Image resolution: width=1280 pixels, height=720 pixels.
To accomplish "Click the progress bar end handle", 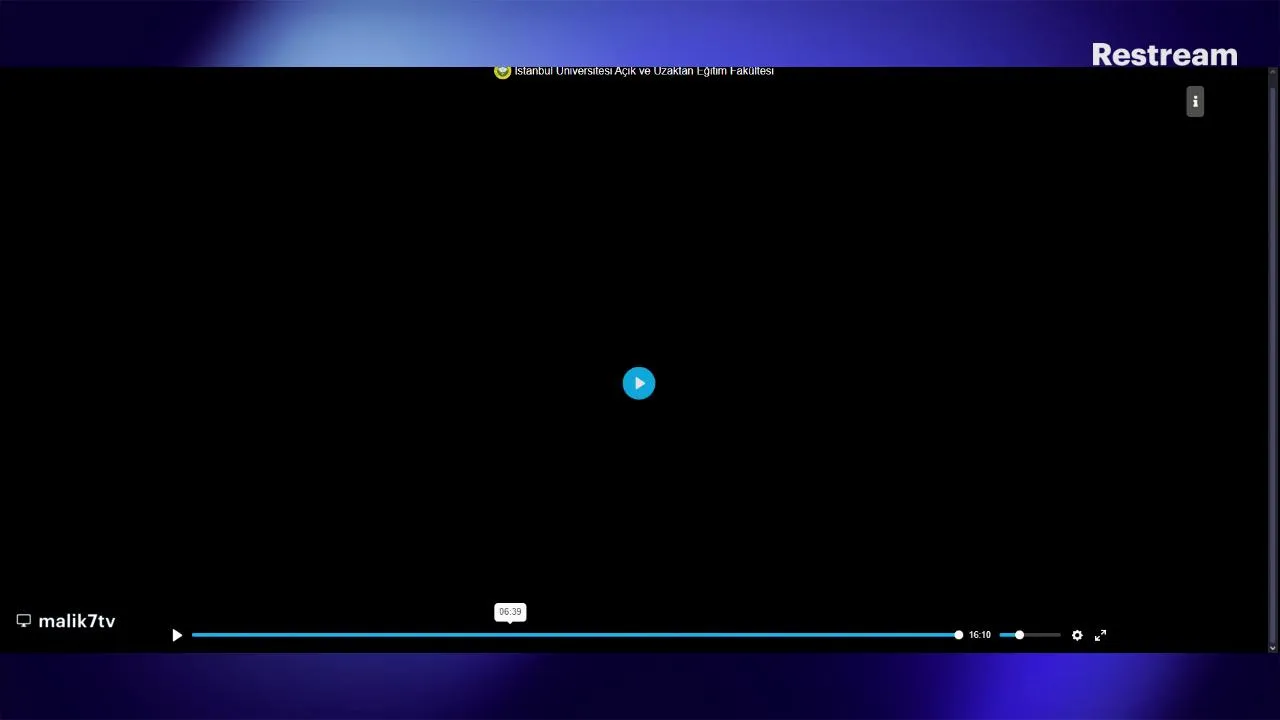I will coord(958,635).
